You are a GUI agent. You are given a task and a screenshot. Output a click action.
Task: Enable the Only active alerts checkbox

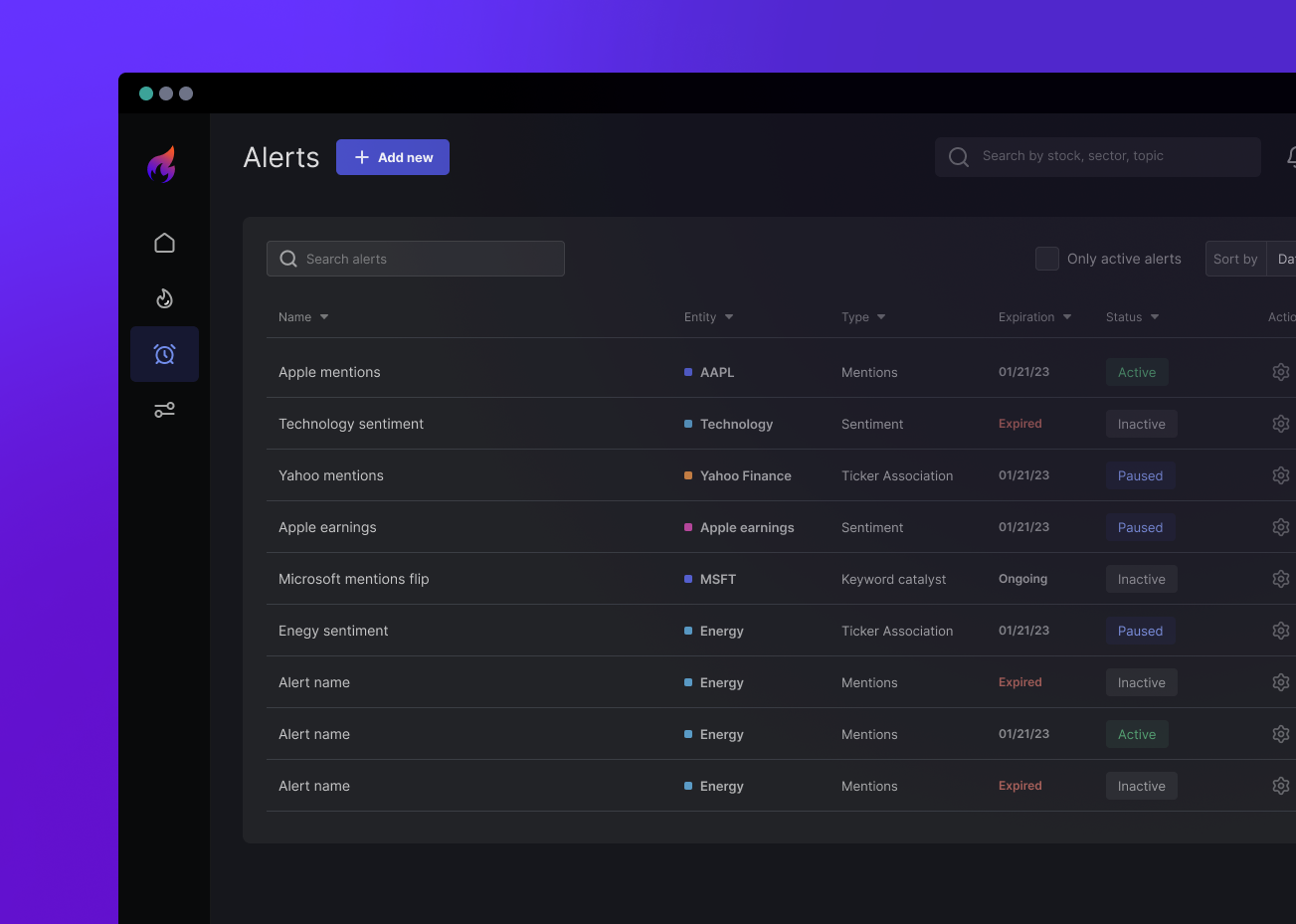(x=1047, y=259)
